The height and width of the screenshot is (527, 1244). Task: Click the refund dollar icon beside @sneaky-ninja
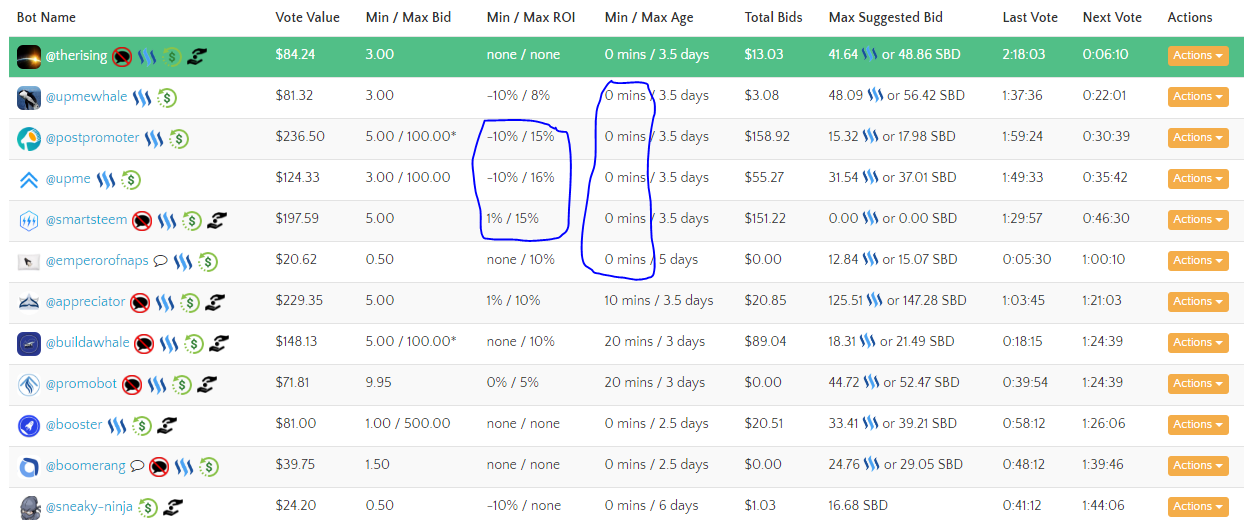coord(148,508)
